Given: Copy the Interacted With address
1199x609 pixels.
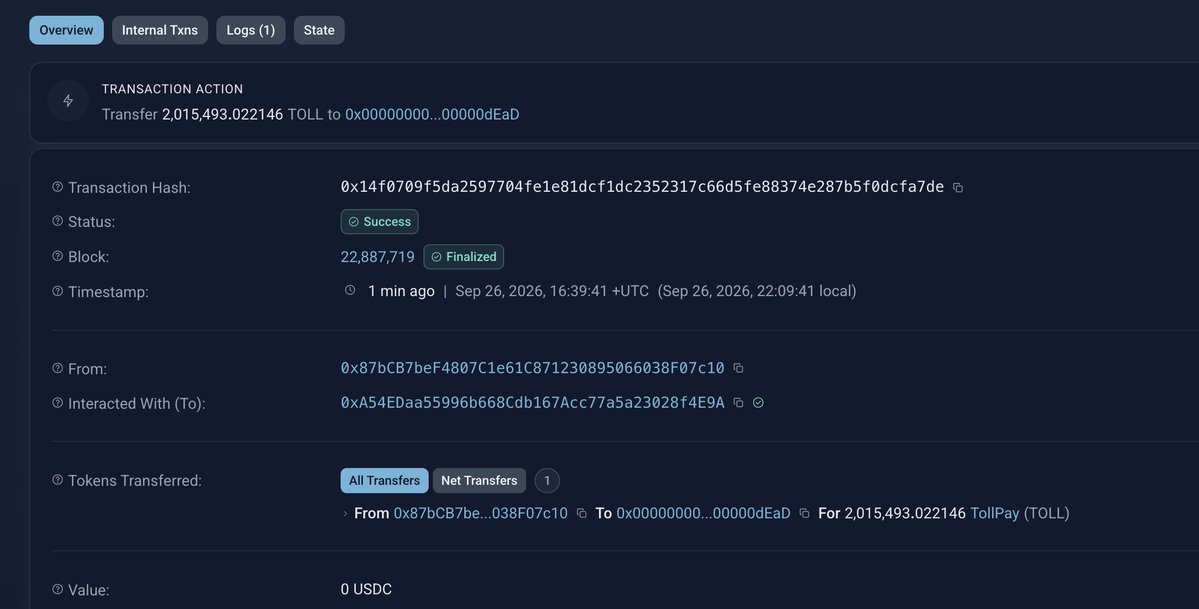Looking at the screenshot, I should tap(738, 402).
